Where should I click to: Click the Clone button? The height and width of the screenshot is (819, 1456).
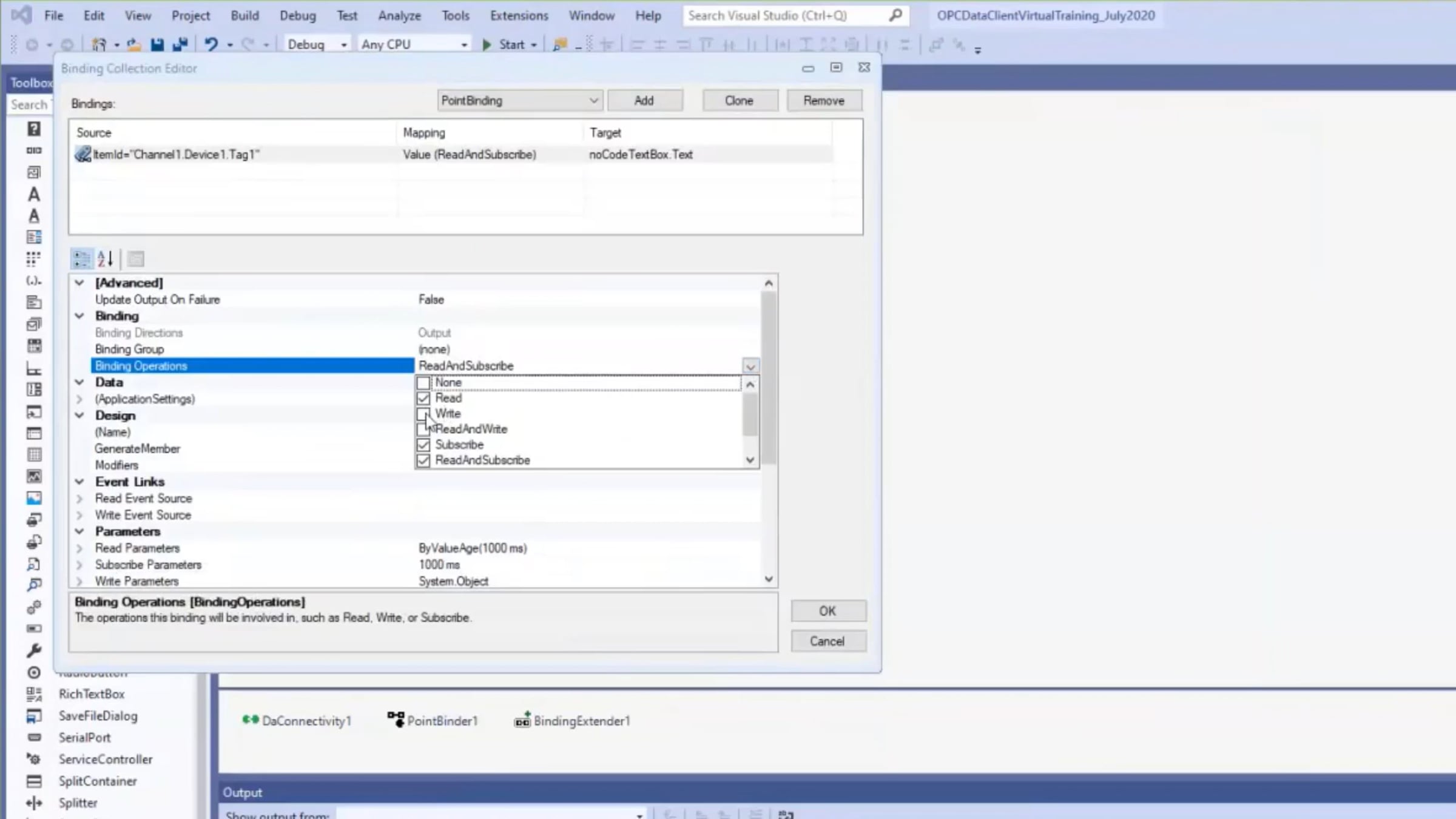[x=740, y=101]
